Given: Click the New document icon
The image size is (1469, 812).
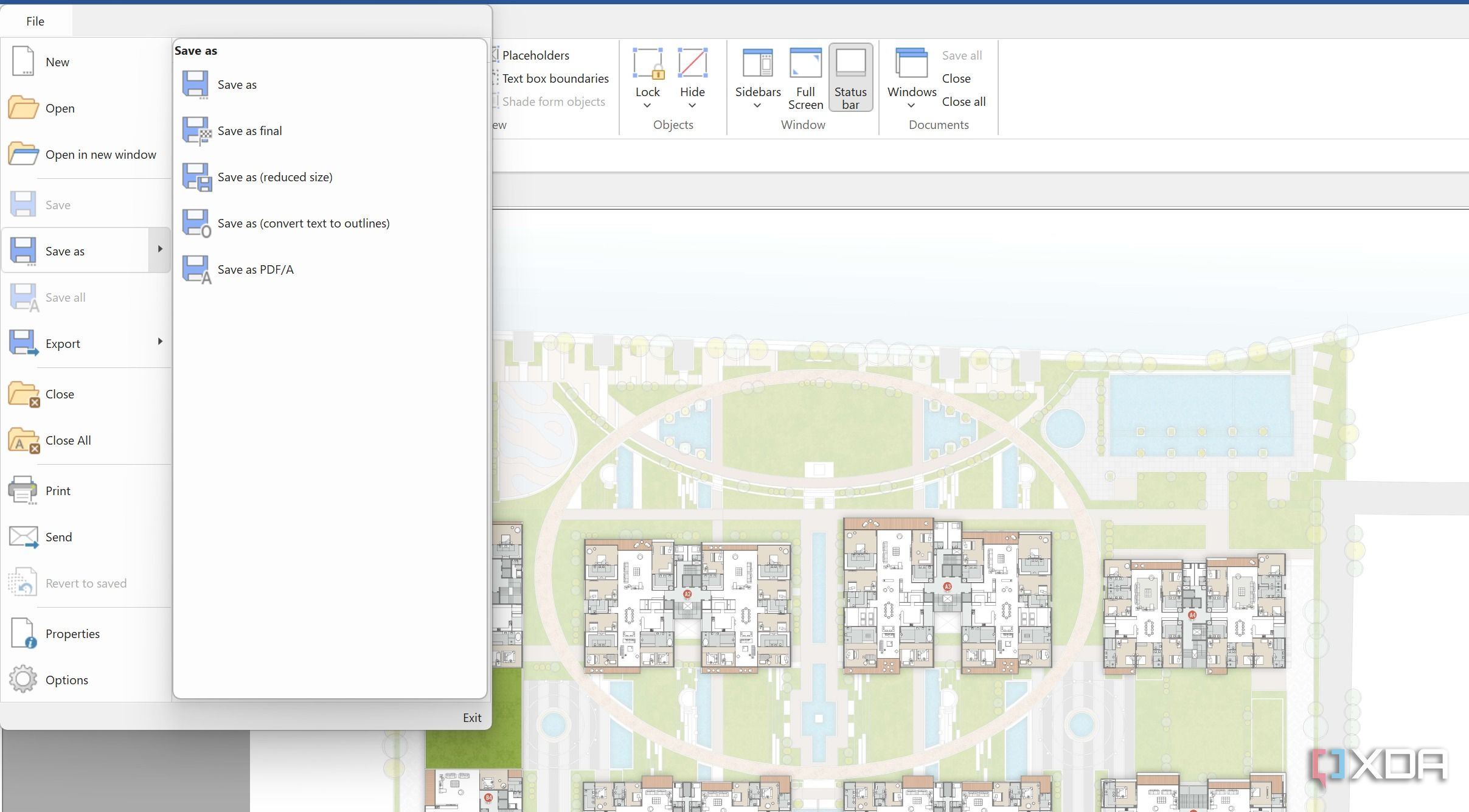Looking at the screenshot, I should [23, 61].
